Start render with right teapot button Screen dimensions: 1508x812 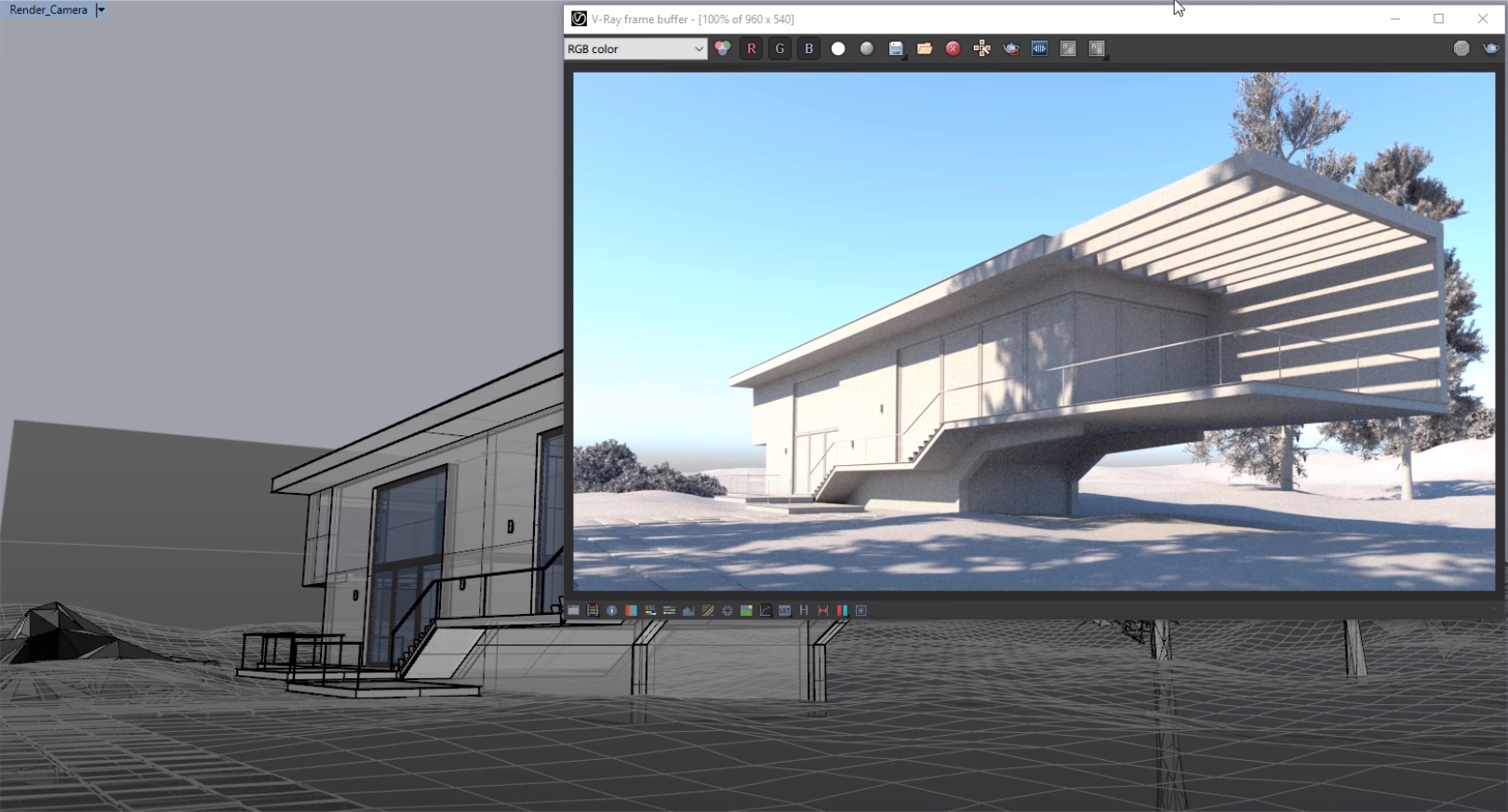tap(1491, 49)
